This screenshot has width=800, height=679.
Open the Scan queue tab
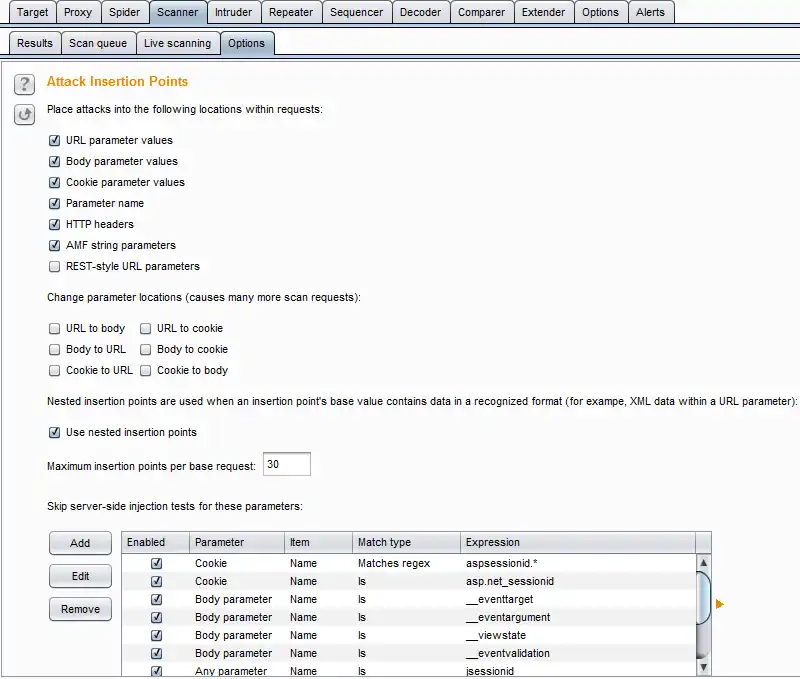pos(98,43)
